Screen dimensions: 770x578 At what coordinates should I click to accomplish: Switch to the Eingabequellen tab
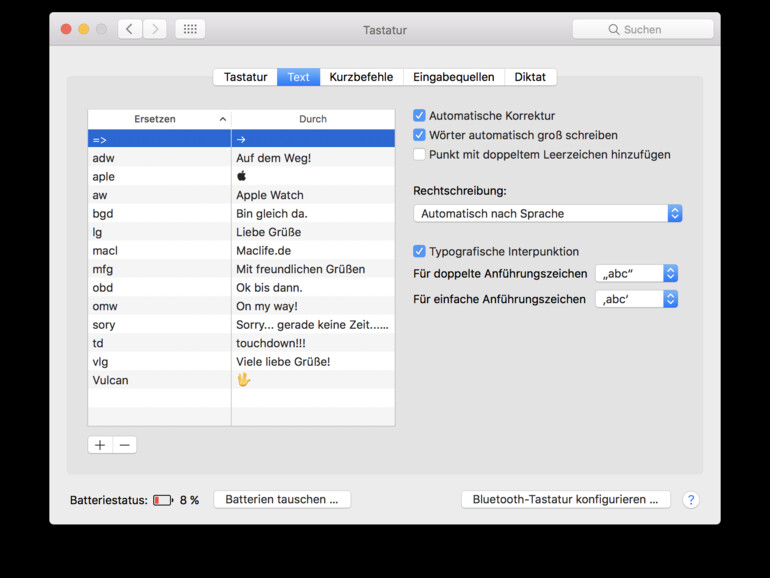[453, 77]
